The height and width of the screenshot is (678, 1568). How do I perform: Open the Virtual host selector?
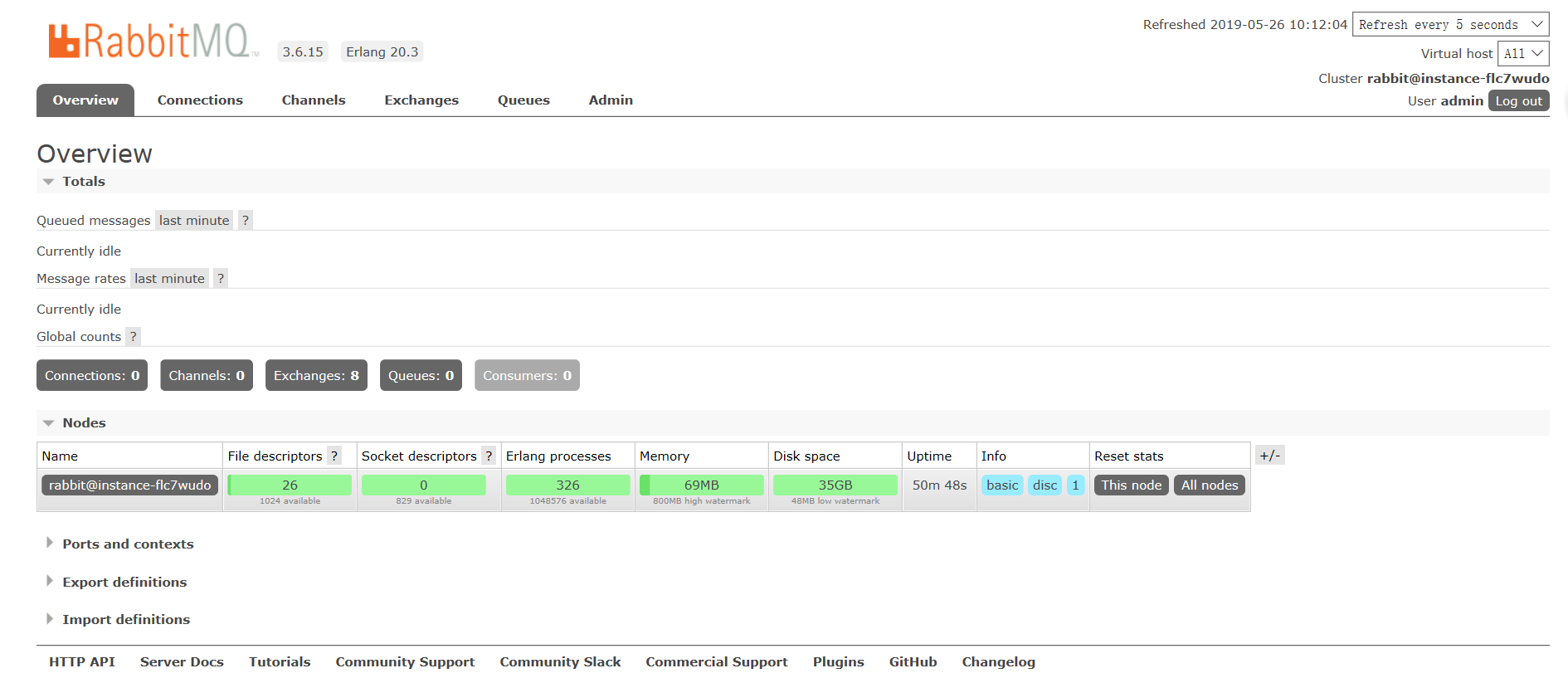[1523, 53]
